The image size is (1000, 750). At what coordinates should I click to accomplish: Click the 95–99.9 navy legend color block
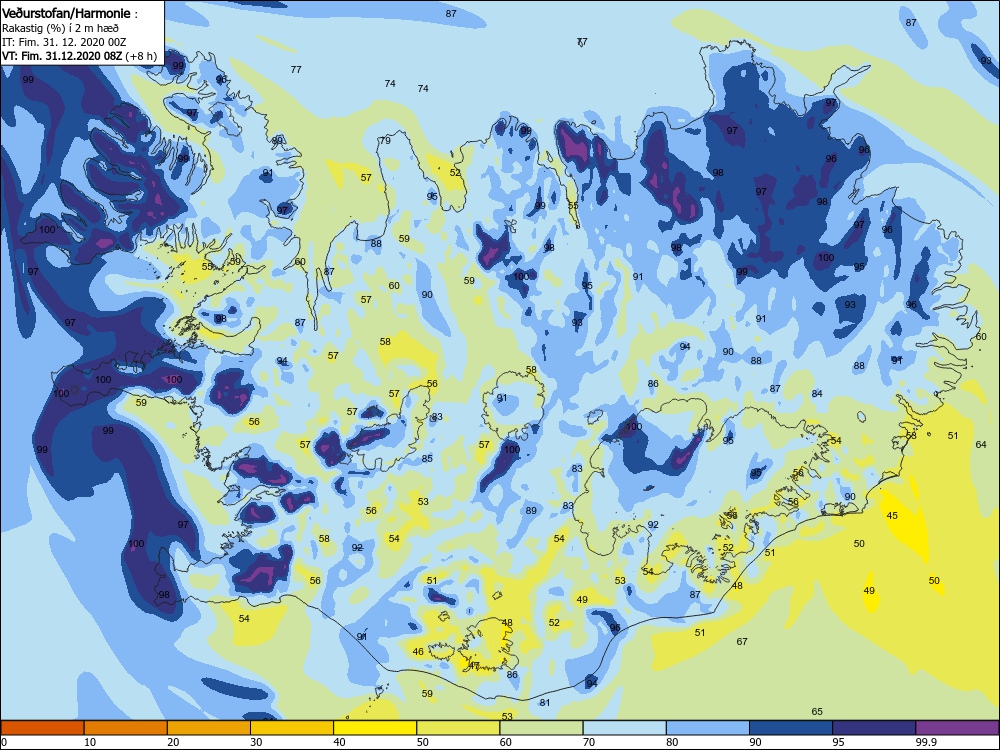click(x=874, y=728)
